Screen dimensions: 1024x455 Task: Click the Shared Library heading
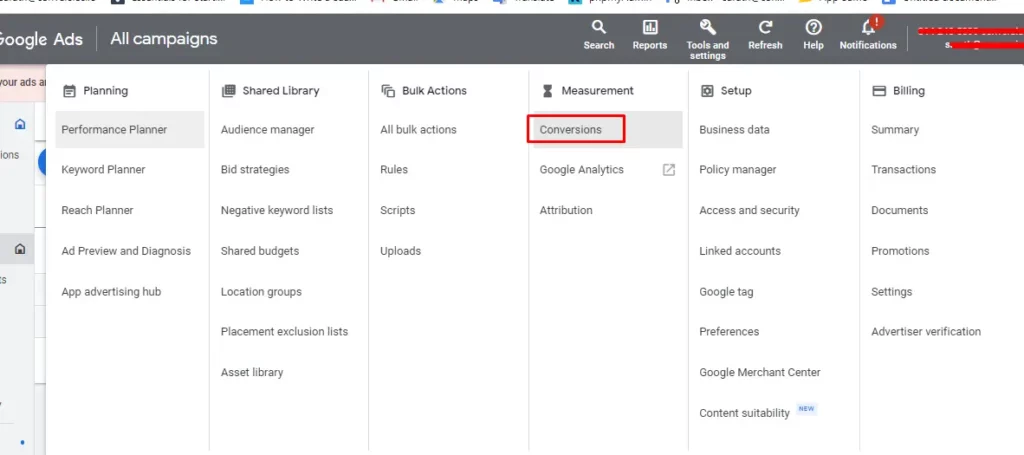point(281,91)
